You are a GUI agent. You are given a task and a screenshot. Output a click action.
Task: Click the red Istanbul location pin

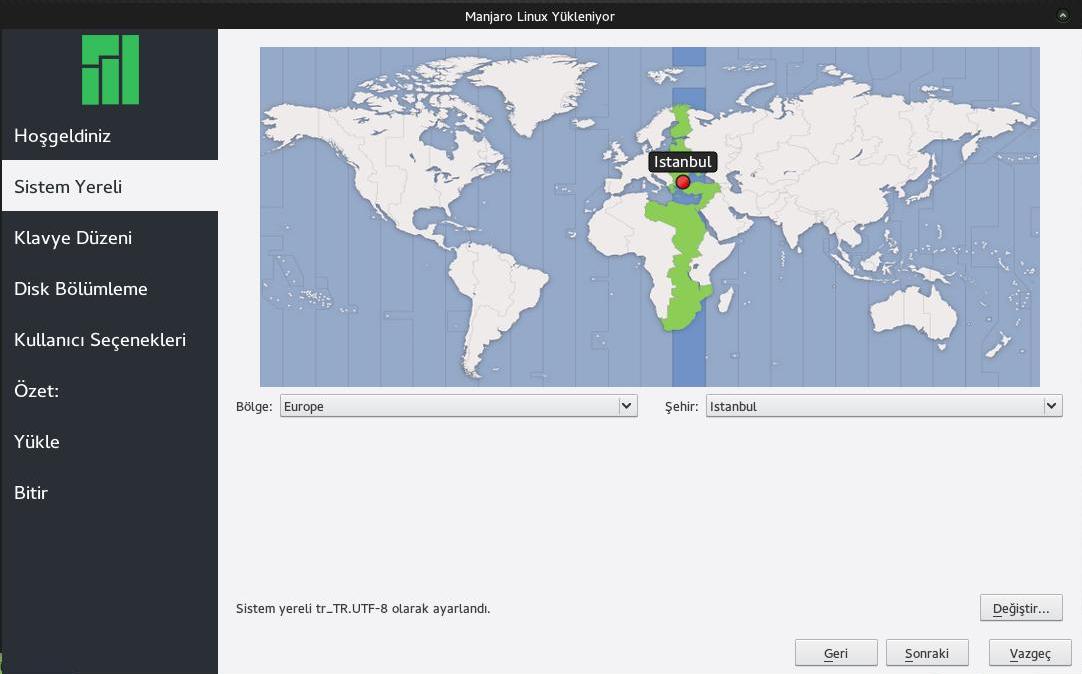click(x=682, y=182)
